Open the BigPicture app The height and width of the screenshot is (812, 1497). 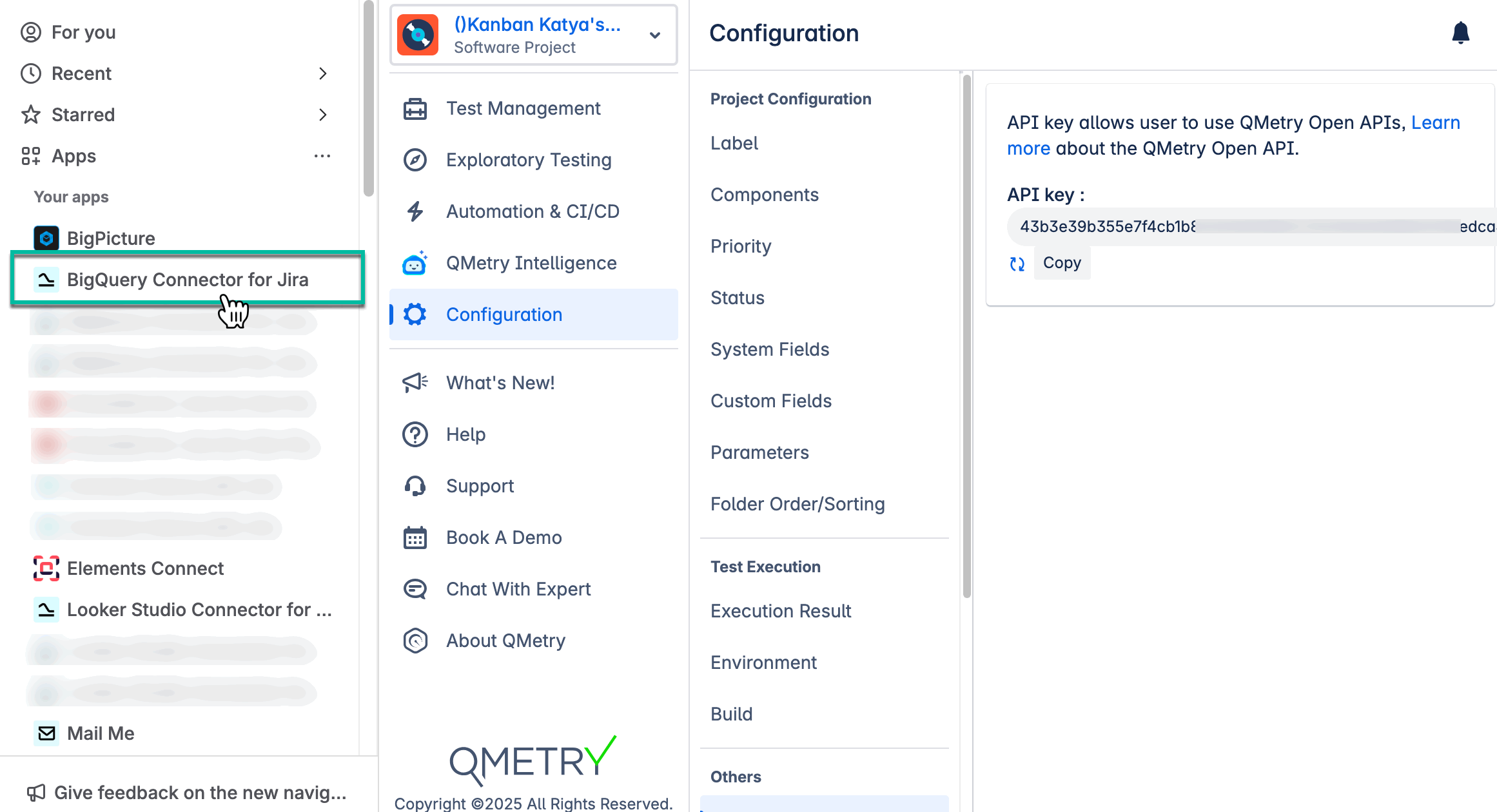pyautogui.click(x=111, y=238)
